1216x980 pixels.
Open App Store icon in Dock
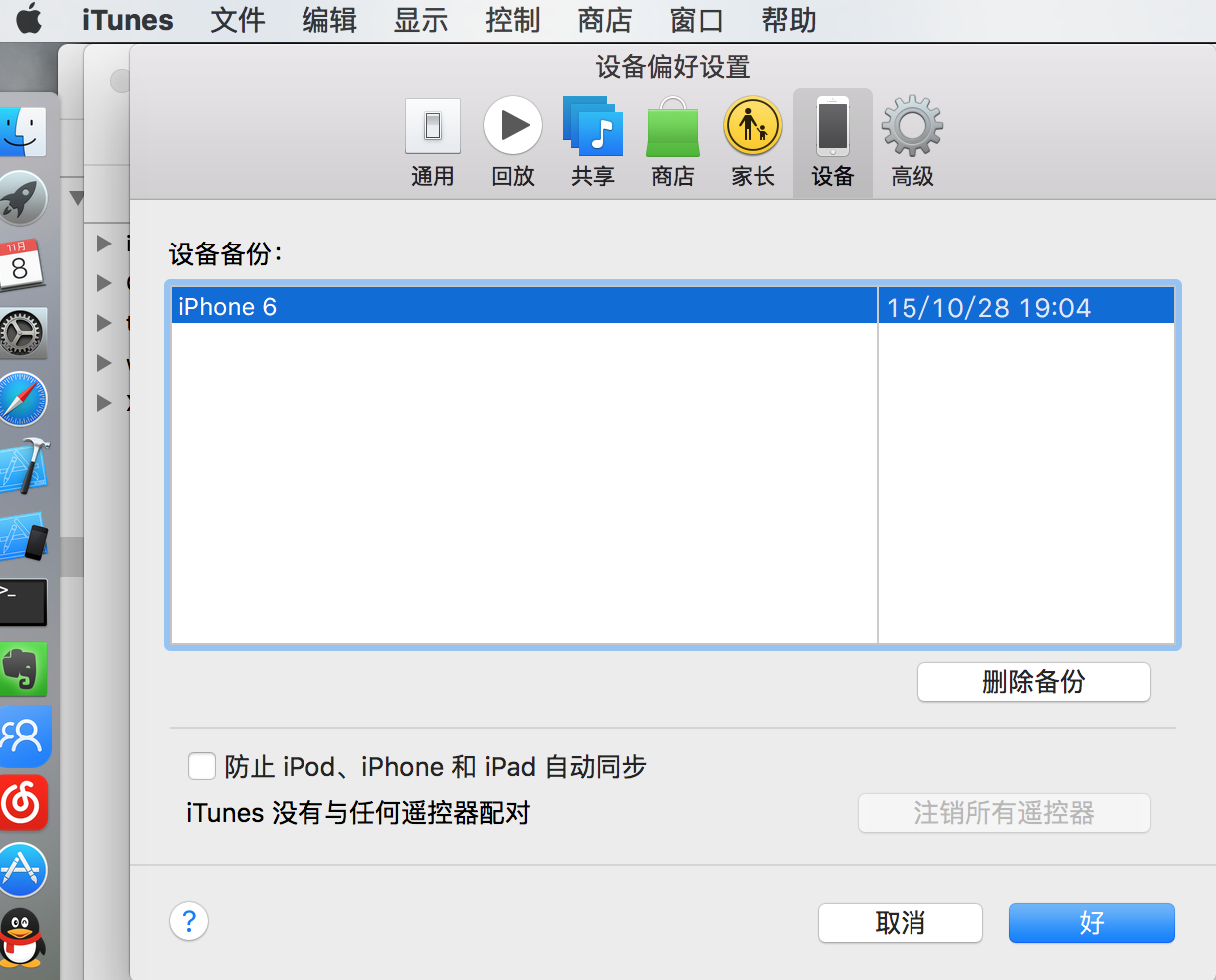point(24,870)
